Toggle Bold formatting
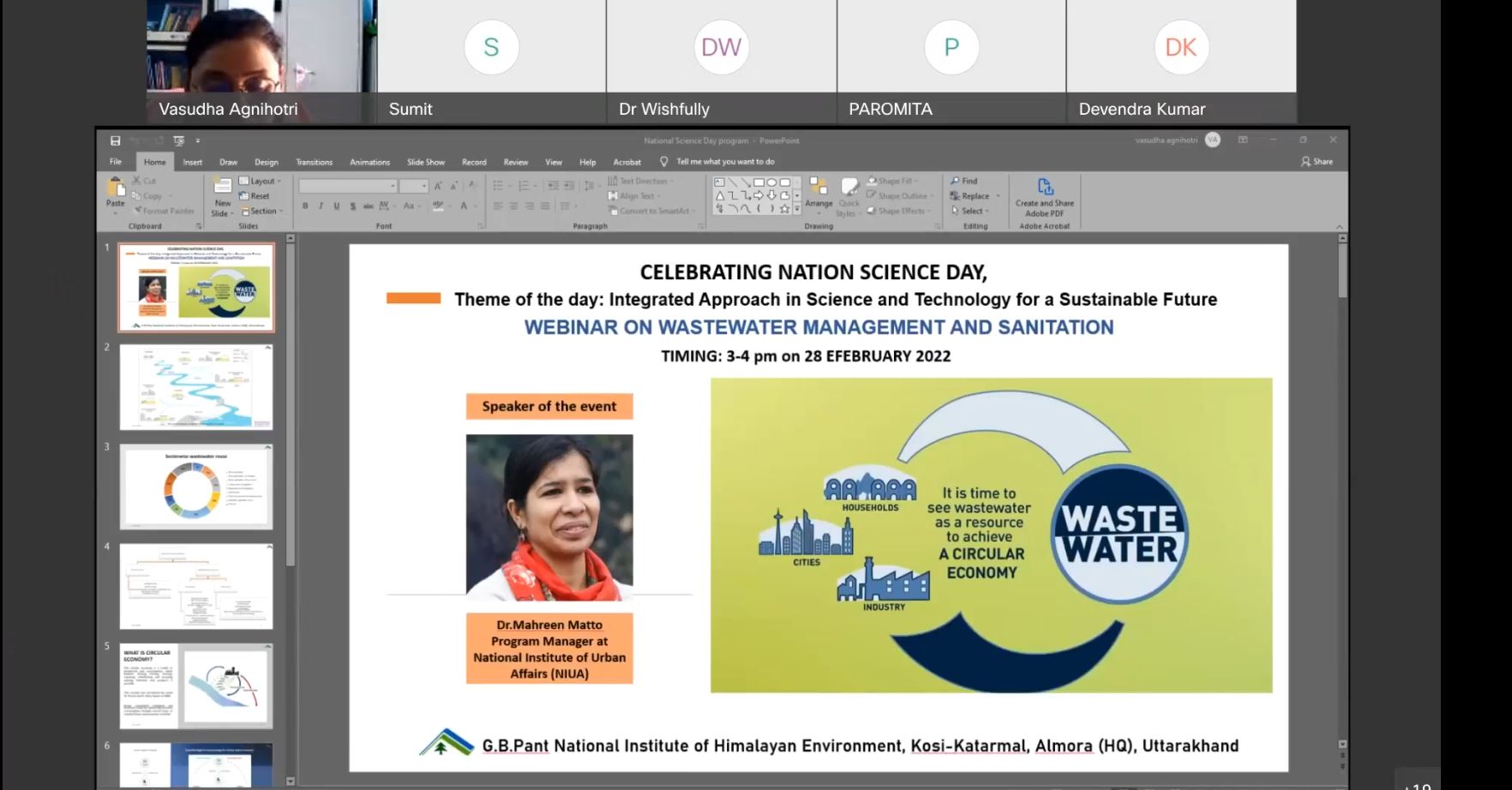1512x790 pixels. (x=305, y=206)
